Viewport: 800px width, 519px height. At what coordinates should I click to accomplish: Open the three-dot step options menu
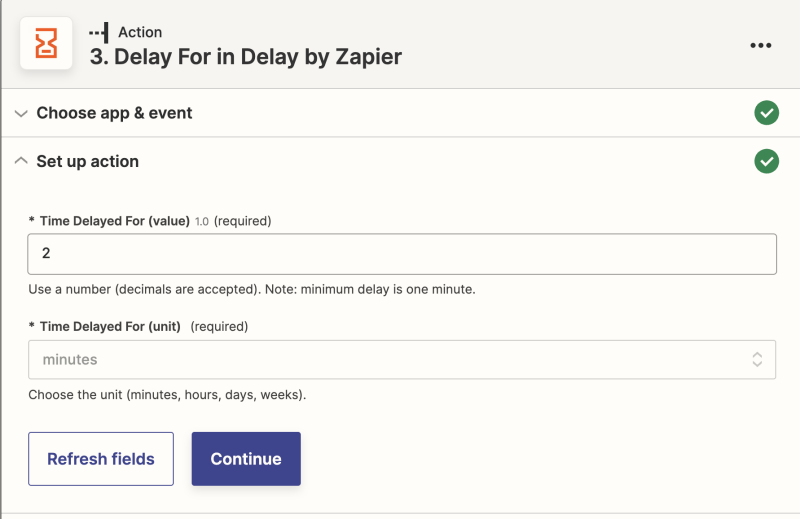(760, 45)
